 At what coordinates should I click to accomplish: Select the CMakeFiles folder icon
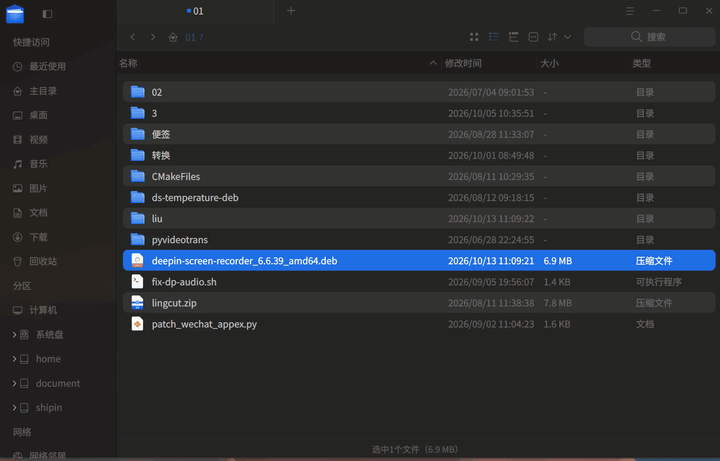(x=137, y=176)
